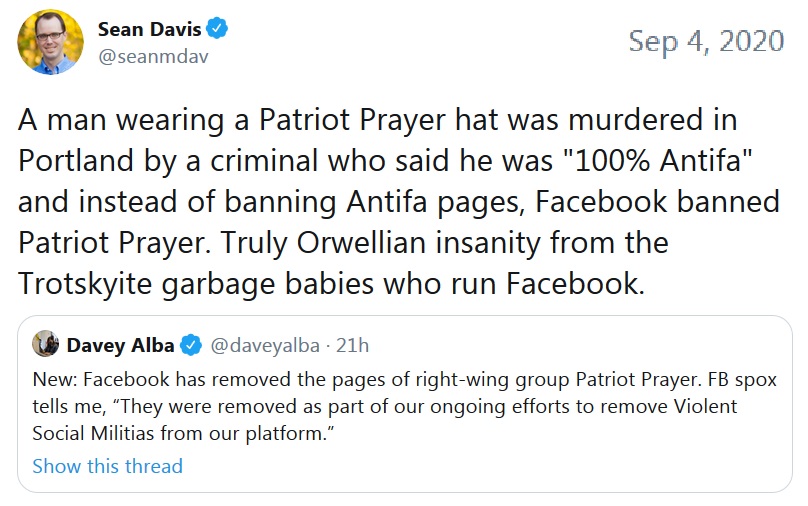Click the Show this thread link
Viewport: 808px width, 506px height.
pos(108,466)
